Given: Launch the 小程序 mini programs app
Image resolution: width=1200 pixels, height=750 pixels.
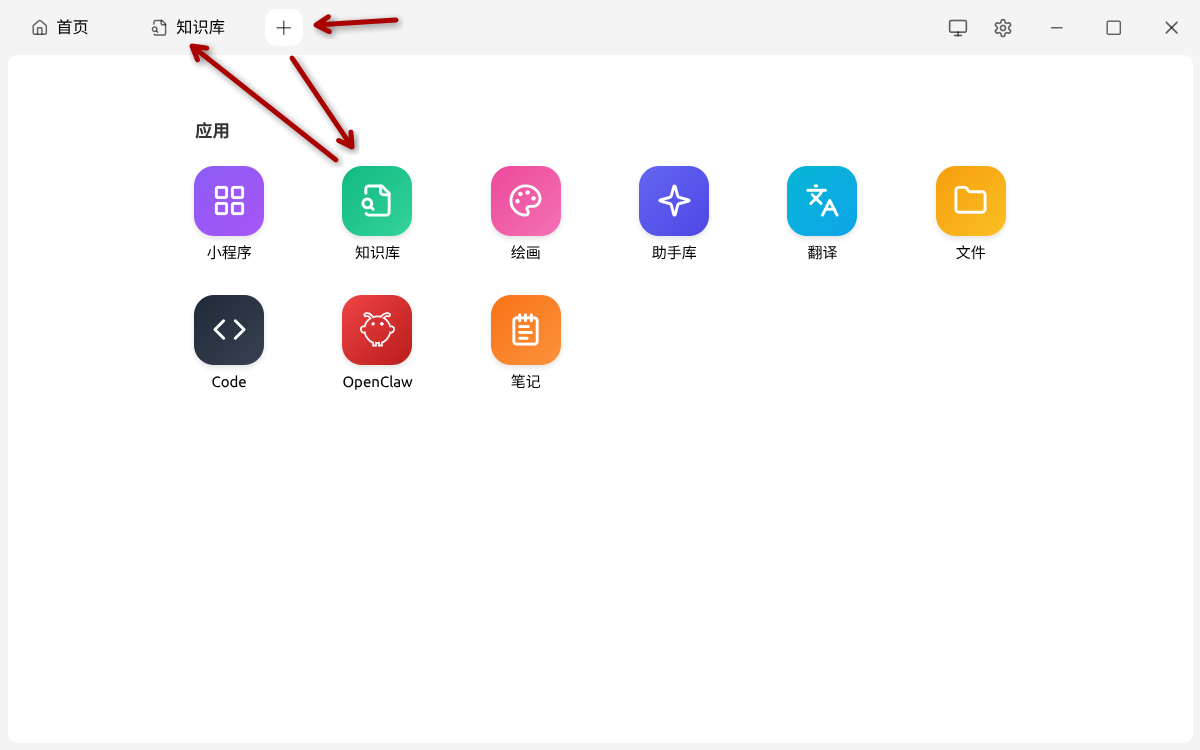Looking at the screenshot, I should (x=228, y=200).
